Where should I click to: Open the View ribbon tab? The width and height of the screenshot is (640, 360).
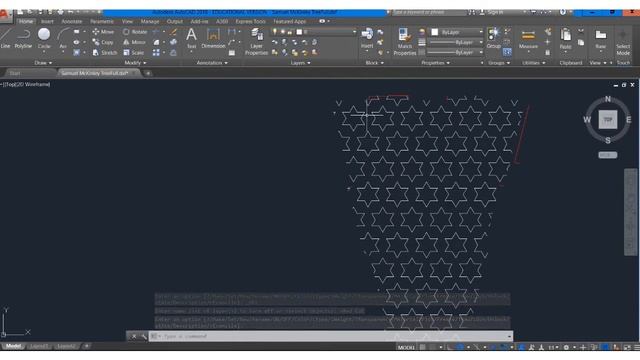pyautogui.click(x=127, y=21)
